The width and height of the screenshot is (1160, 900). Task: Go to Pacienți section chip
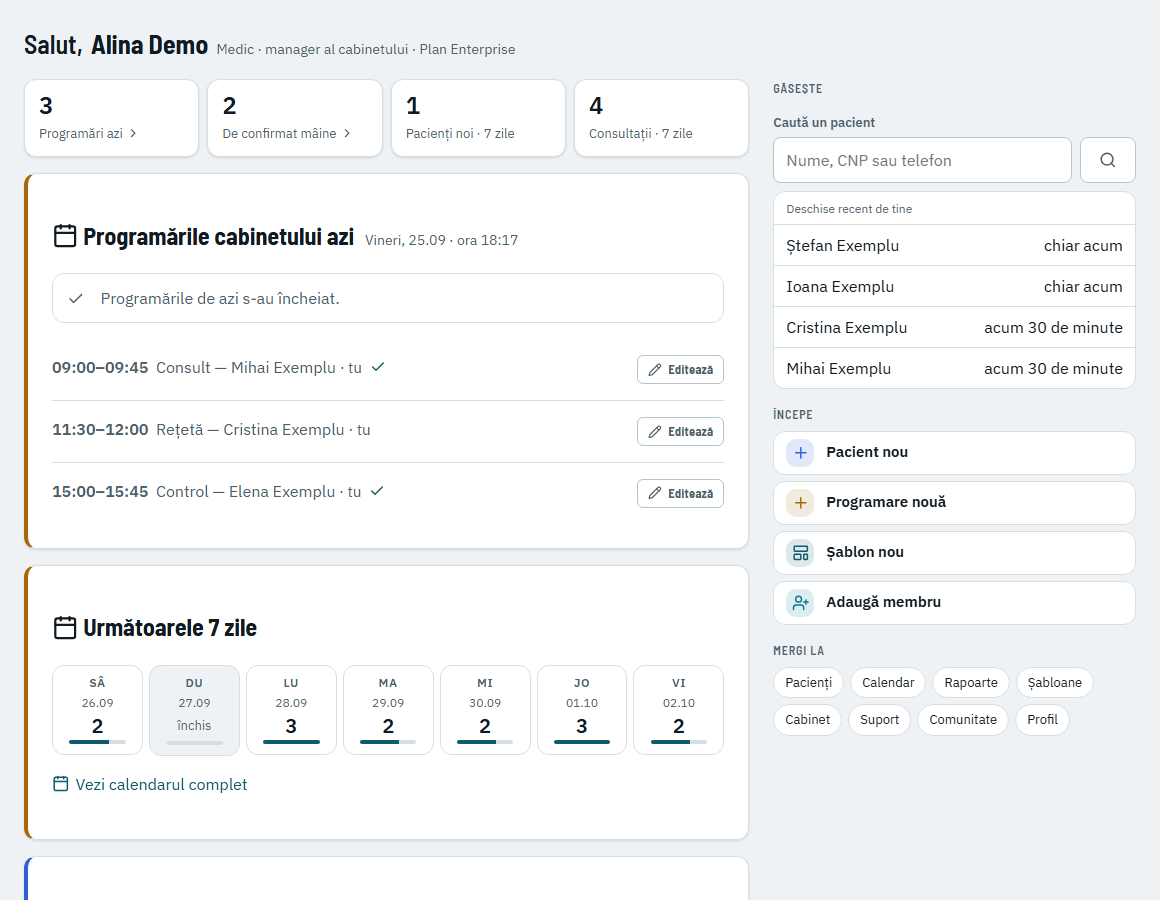click(809, 683)
